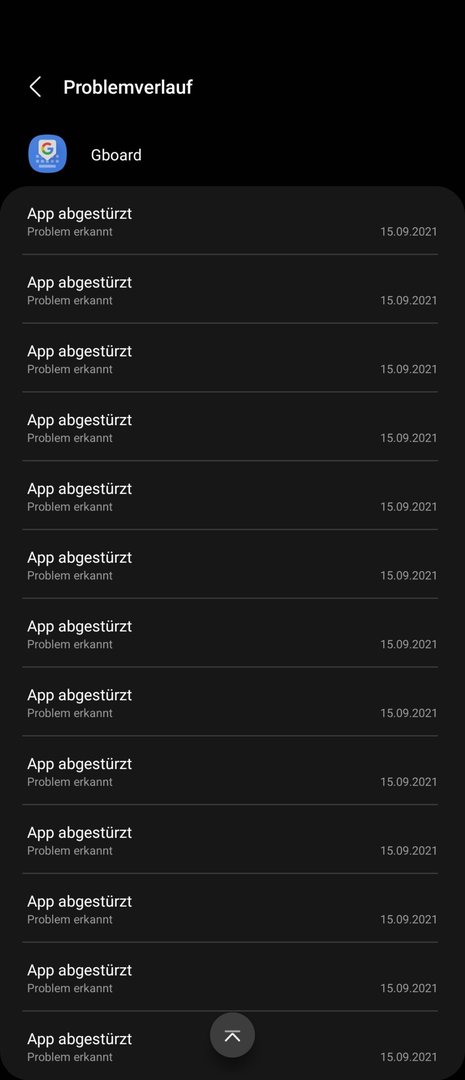The image size is (465, 1080).
Task: Open the fourth App abgestürzt crash entry
Action: tap(232, 427)
